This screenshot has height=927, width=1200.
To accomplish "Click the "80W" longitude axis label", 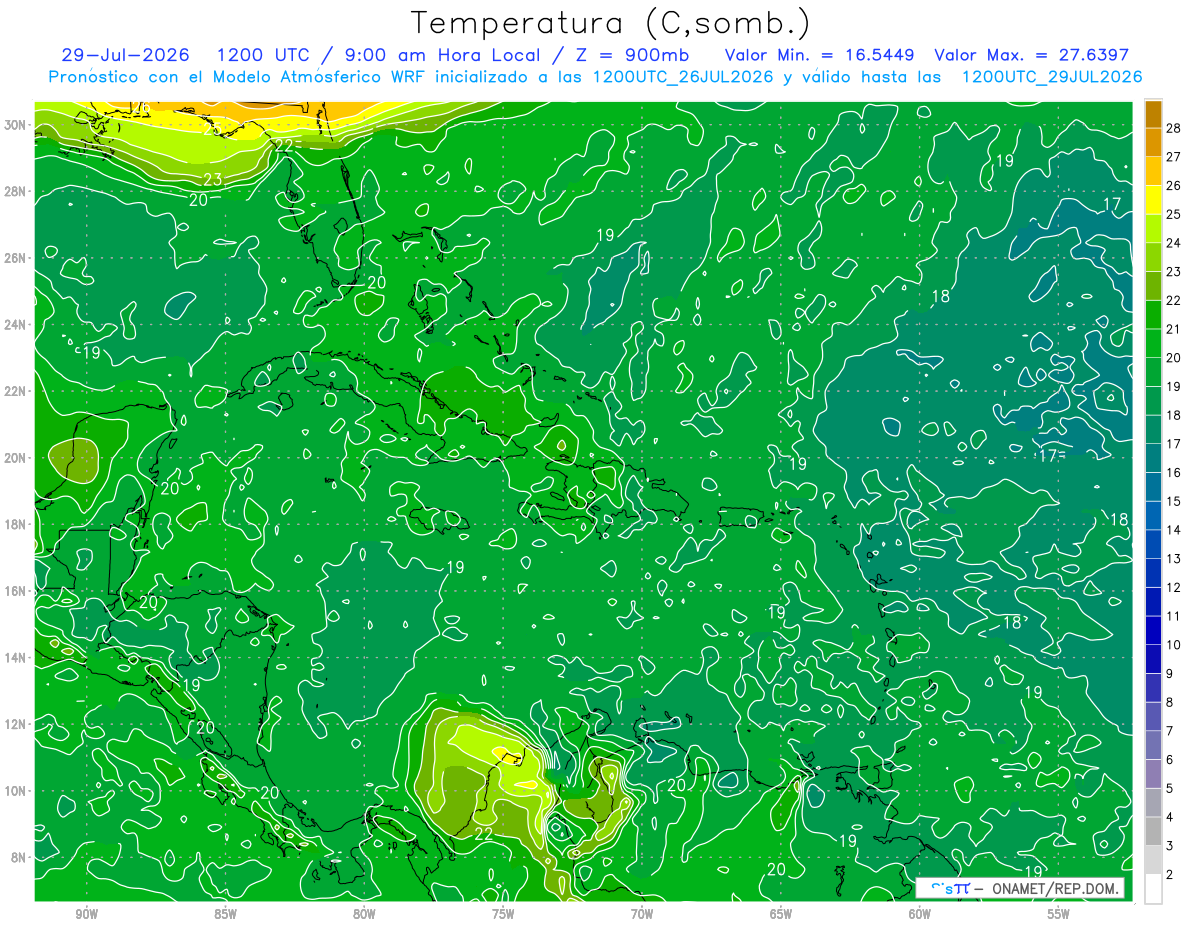I will (364, 914).
